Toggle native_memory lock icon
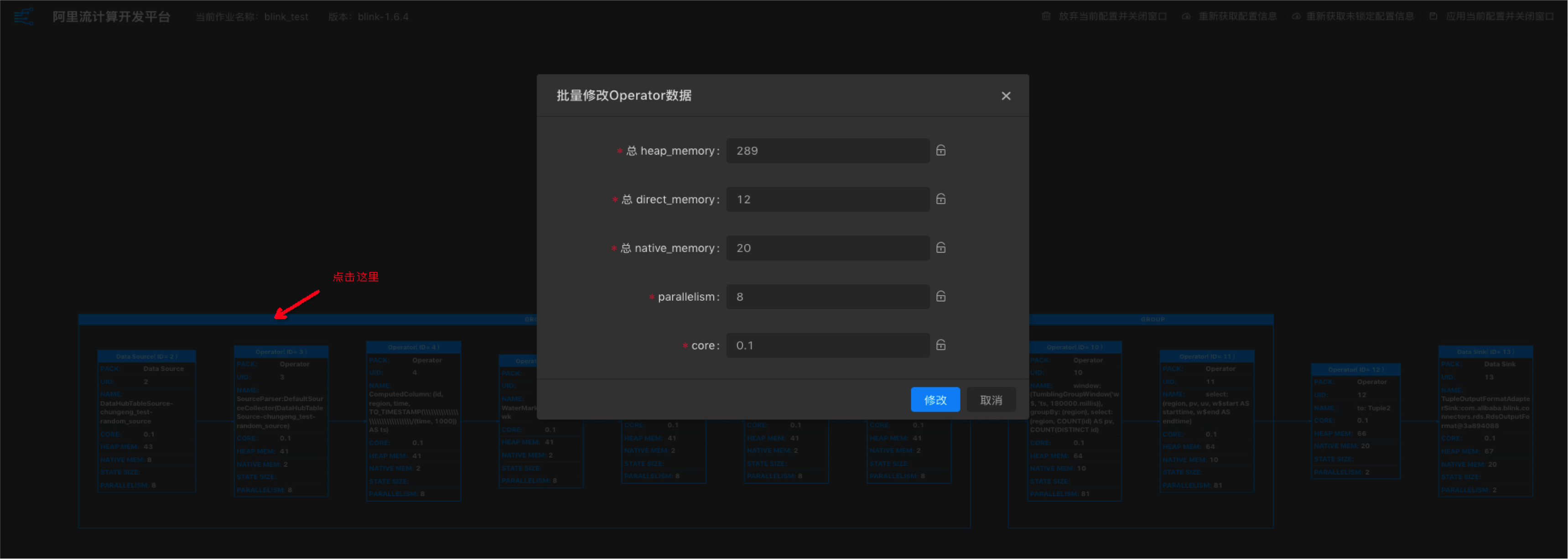The image size is (1568, 559). pyautogui.click(x=940, y=248)
